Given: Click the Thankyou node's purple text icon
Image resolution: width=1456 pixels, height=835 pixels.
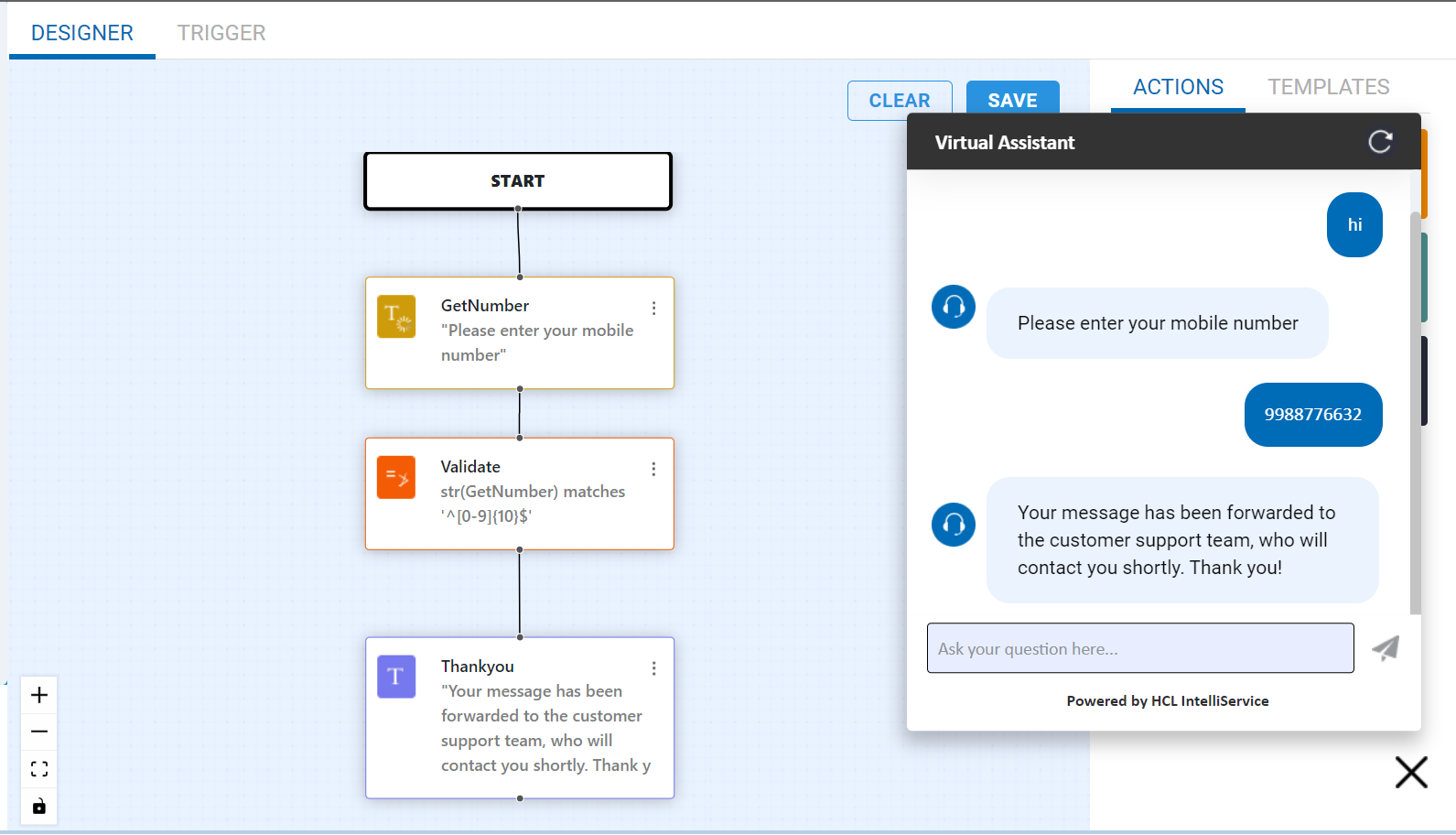Looking at the screenshot, I should pos(396,677).
